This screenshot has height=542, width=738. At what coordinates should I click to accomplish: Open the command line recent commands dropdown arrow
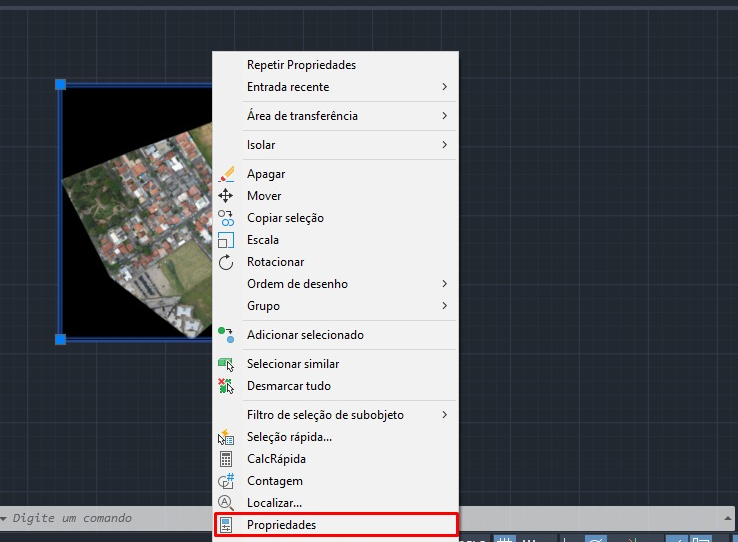click(x=4, y=518)
